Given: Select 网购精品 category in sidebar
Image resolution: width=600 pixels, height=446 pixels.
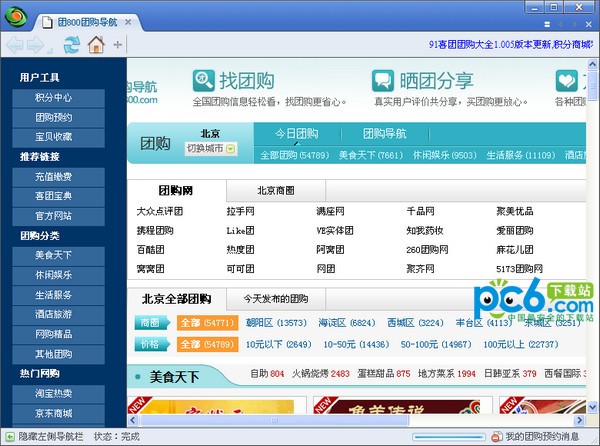Looking at the screenshot, I should (58, 335).
